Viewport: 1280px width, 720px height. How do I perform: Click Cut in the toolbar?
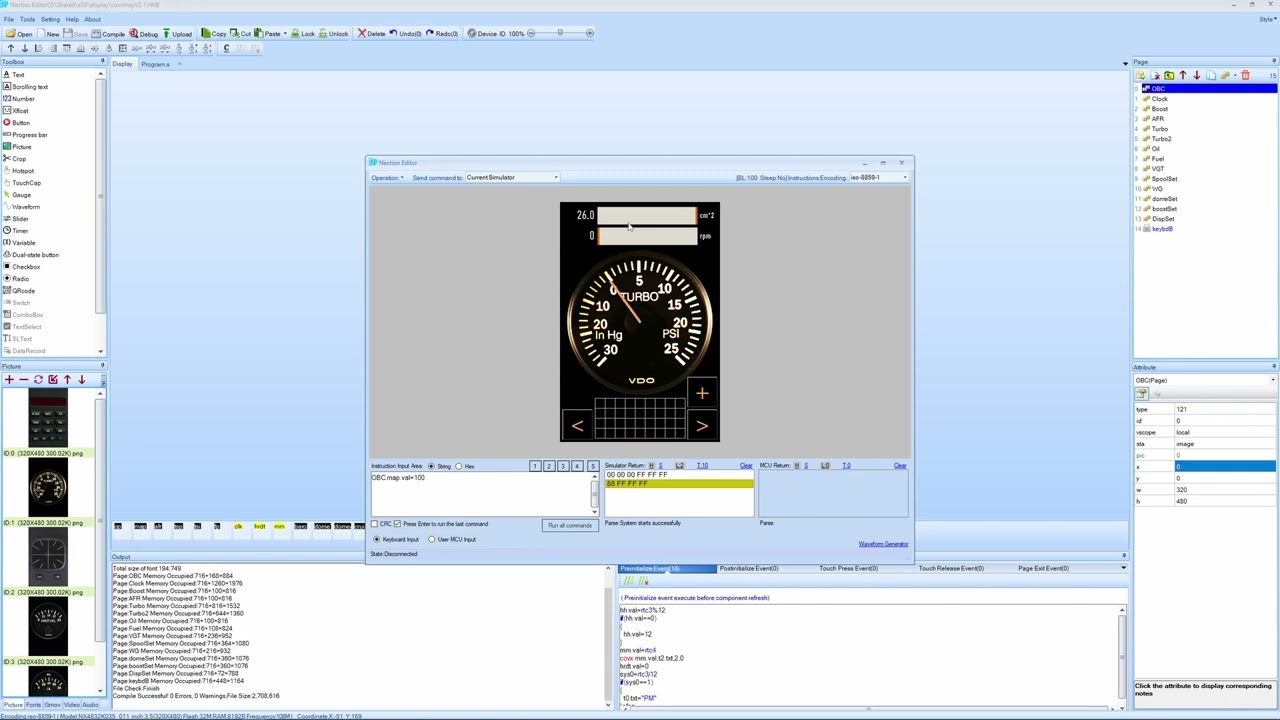[x=241, y=34]
